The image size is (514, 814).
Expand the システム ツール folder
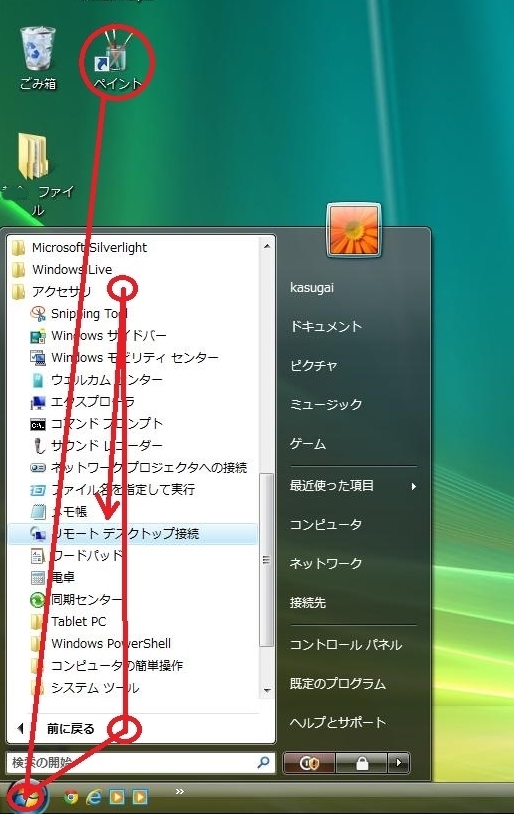pos(85,688)
